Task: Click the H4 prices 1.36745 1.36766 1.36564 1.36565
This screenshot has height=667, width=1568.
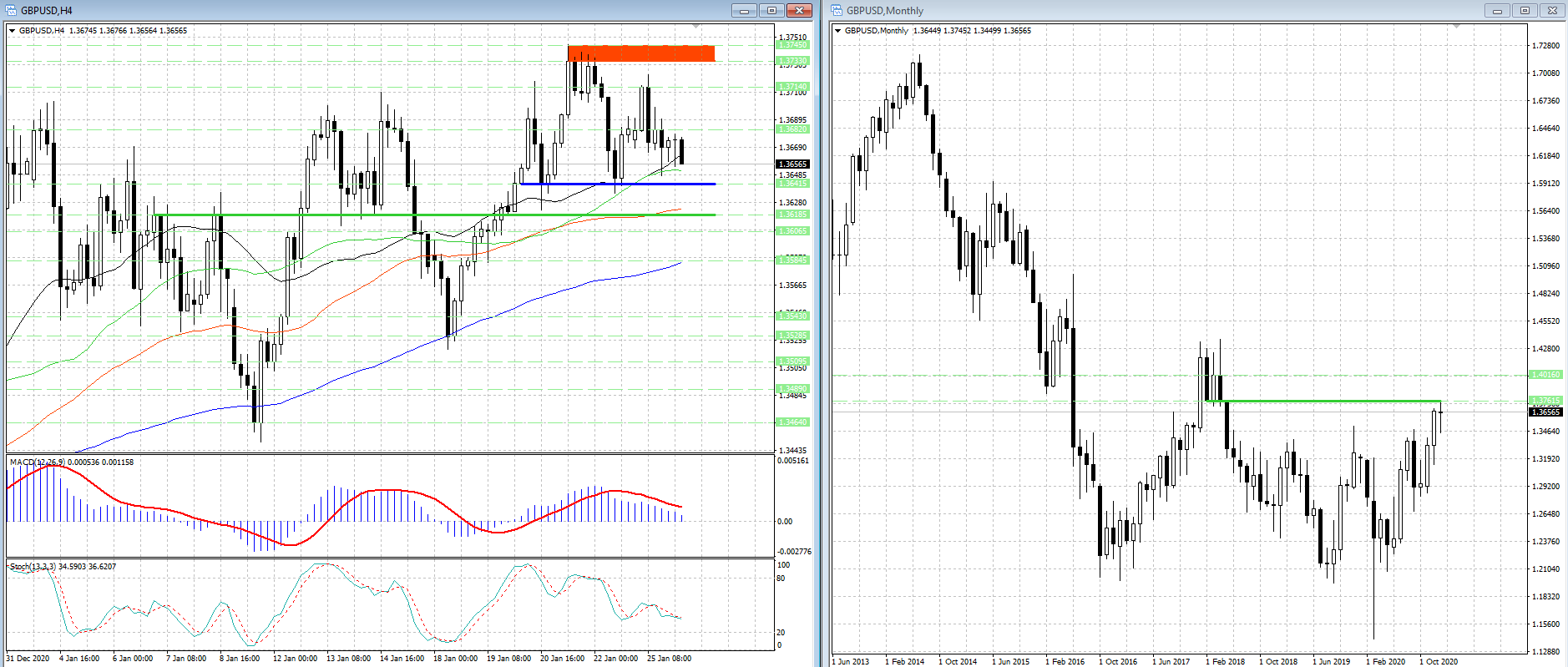Action: point(128,31)
